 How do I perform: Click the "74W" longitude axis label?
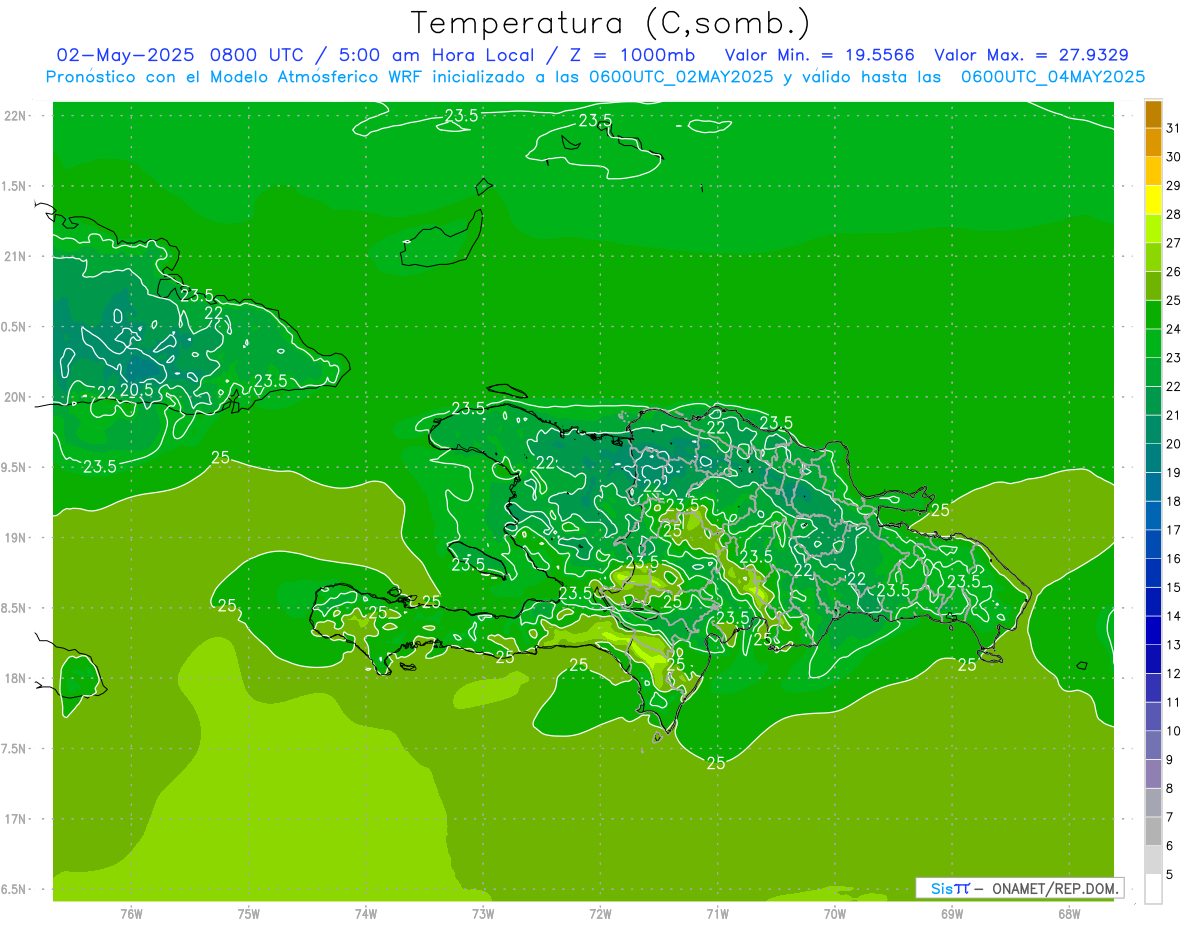click(366, 913)
